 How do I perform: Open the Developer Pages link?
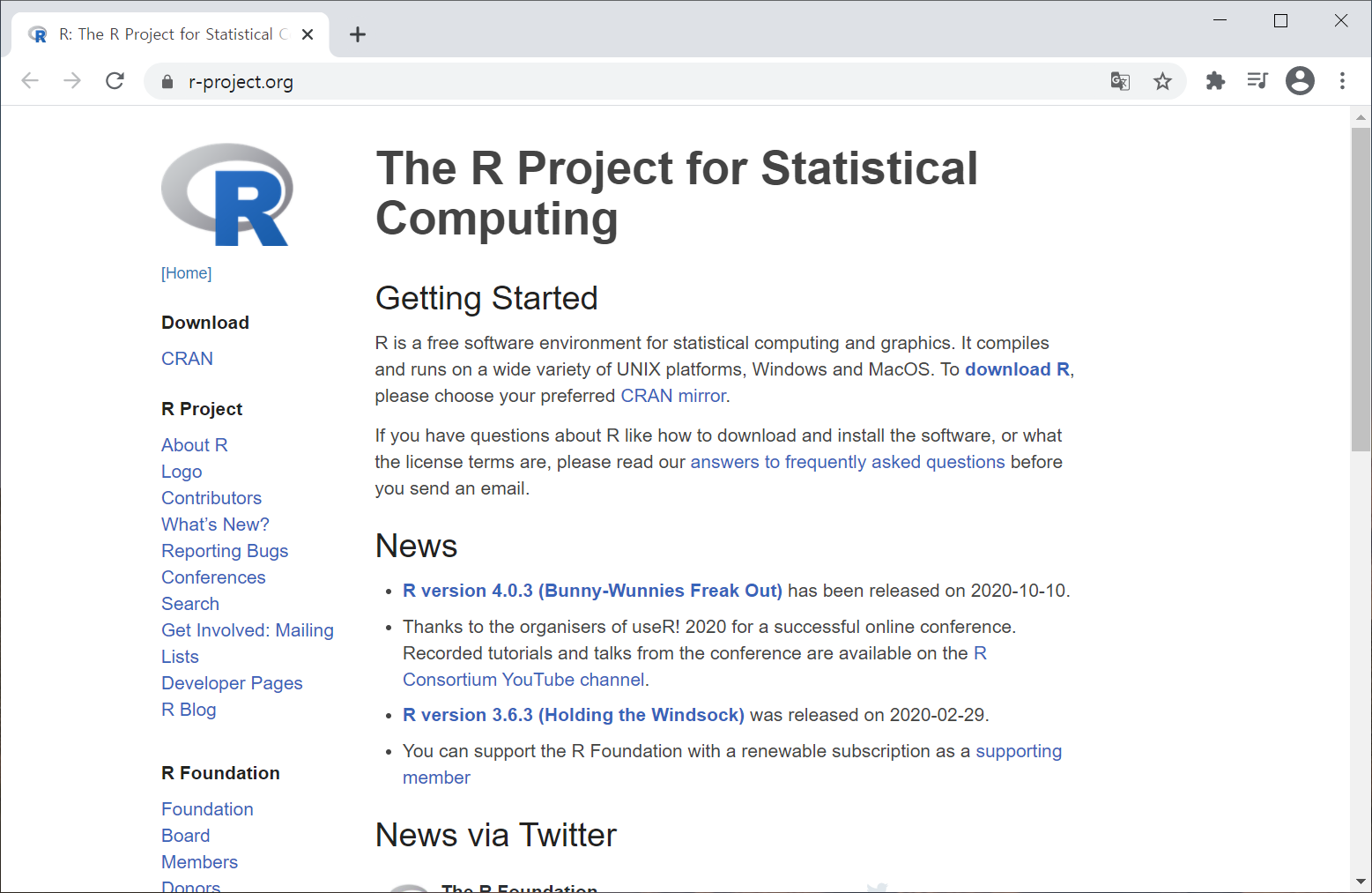click(x=232, y=683)
